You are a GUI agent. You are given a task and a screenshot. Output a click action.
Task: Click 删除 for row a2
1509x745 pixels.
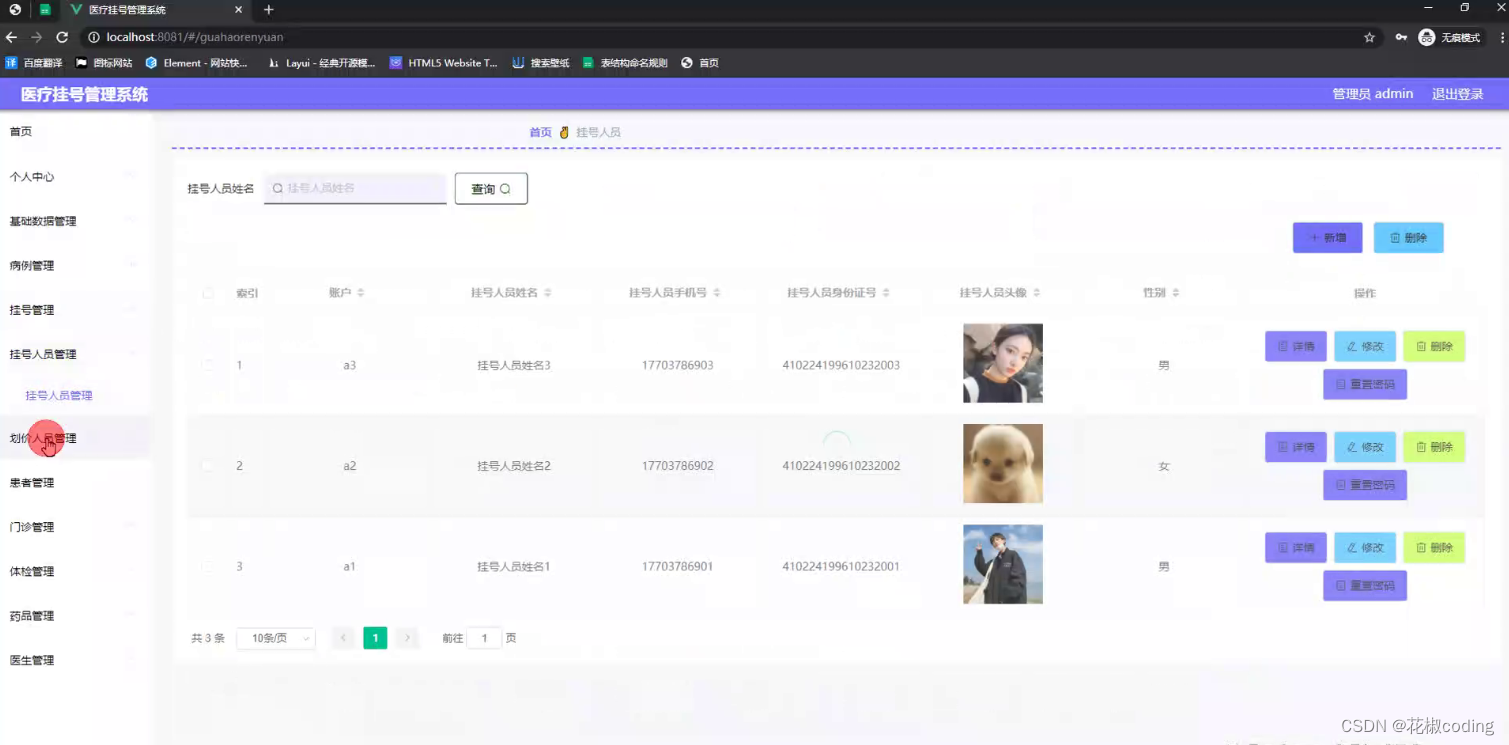tap(1433, 447)
